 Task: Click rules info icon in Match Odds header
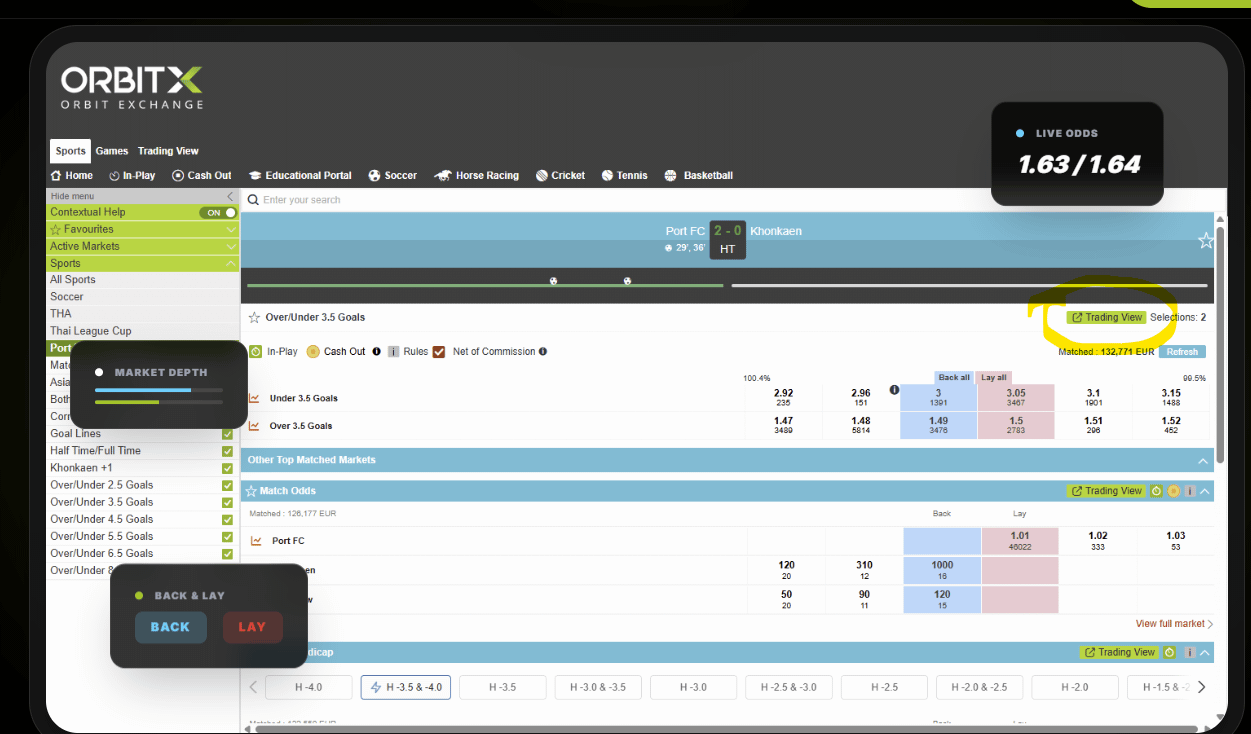pos(1189,491)
